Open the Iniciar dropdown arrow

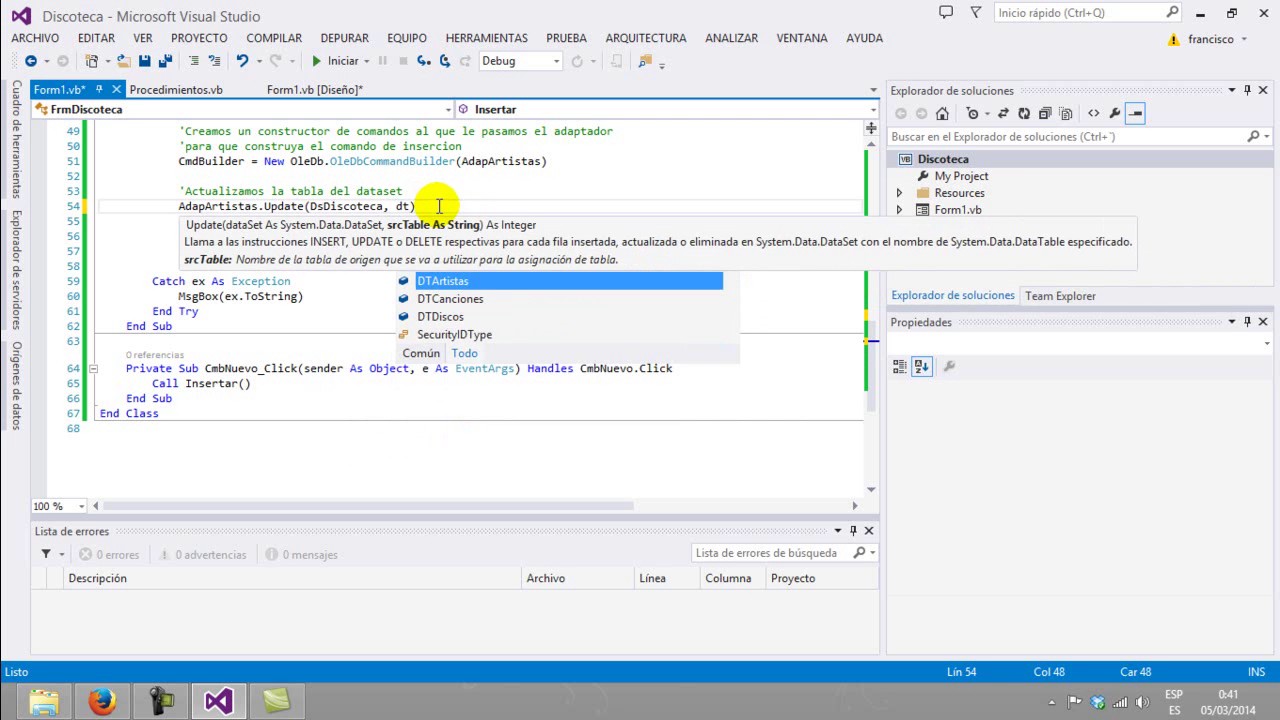tap(367, 61)
